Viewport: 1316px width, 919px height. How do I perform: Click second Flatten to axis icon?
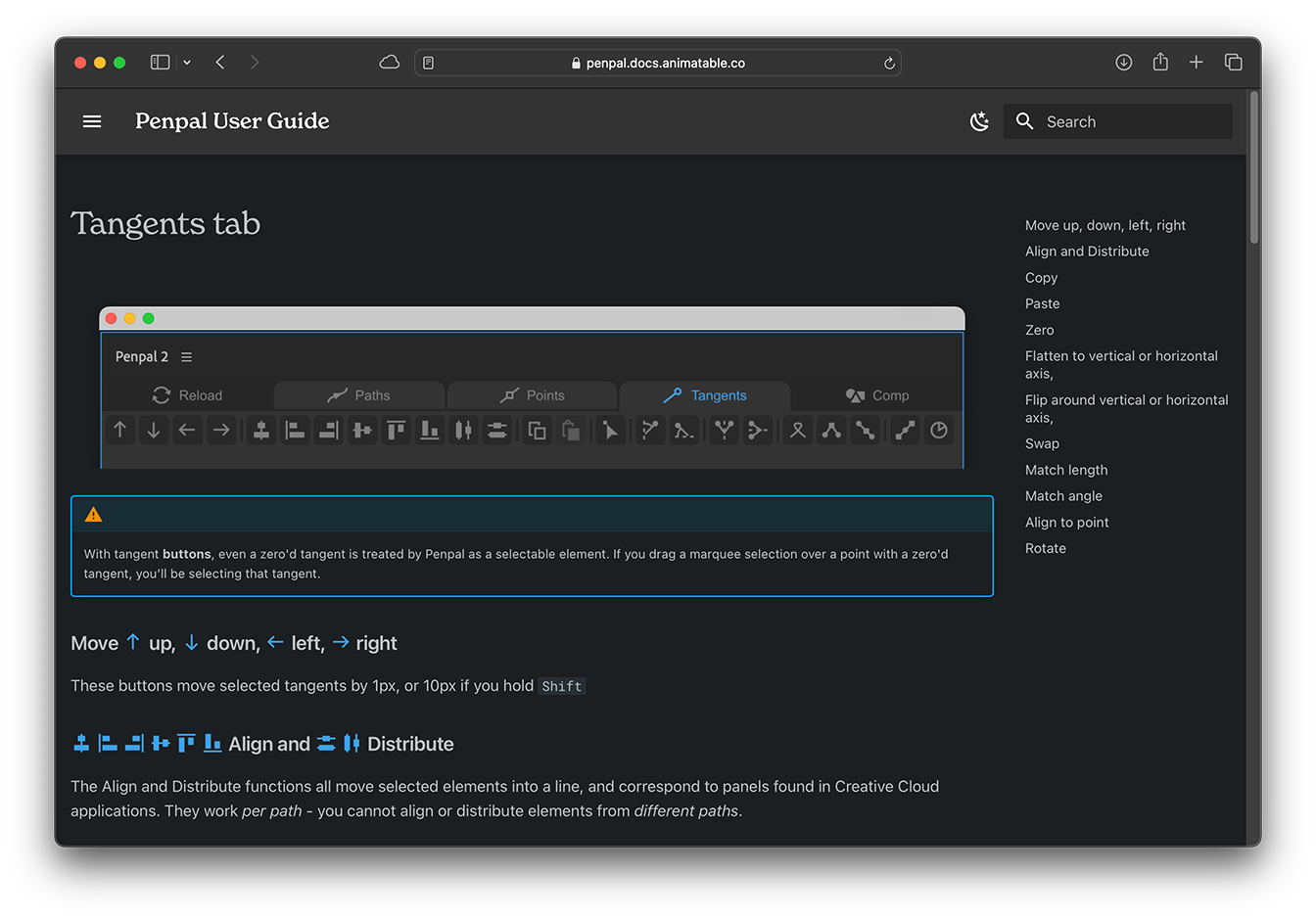684,430
